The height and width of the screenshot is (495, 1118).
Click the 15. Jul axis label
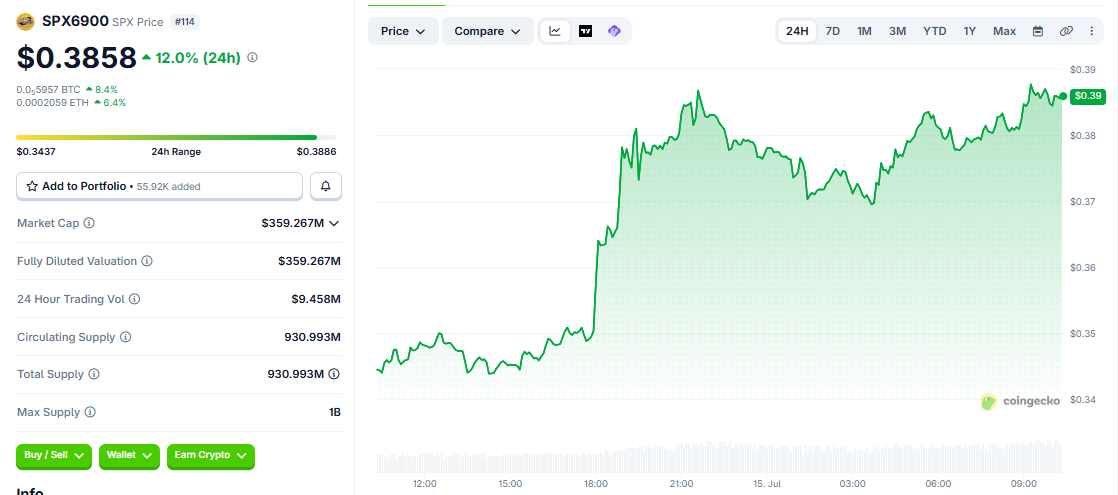tap(766, 483)
